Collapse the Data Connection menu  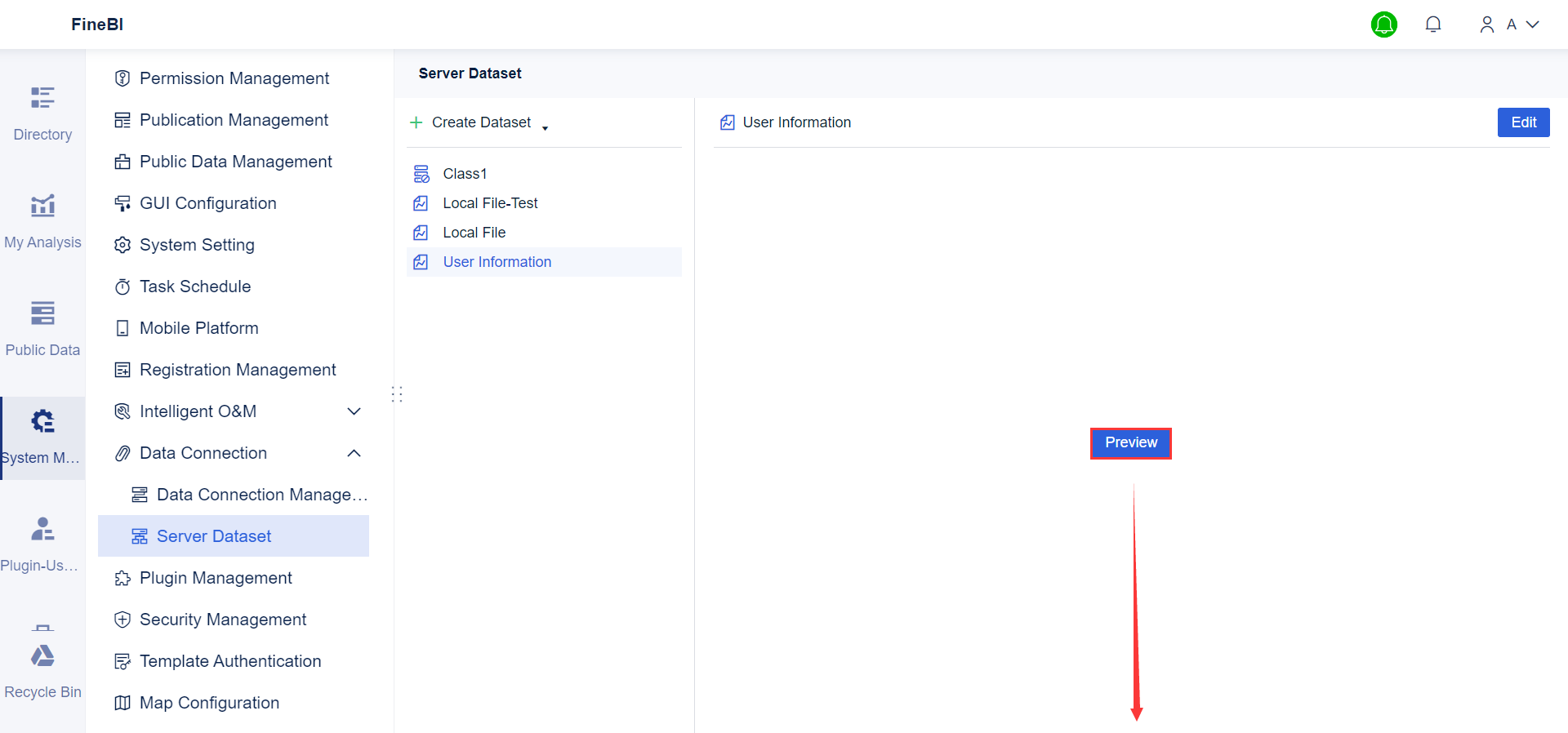(x=354, y=453)
